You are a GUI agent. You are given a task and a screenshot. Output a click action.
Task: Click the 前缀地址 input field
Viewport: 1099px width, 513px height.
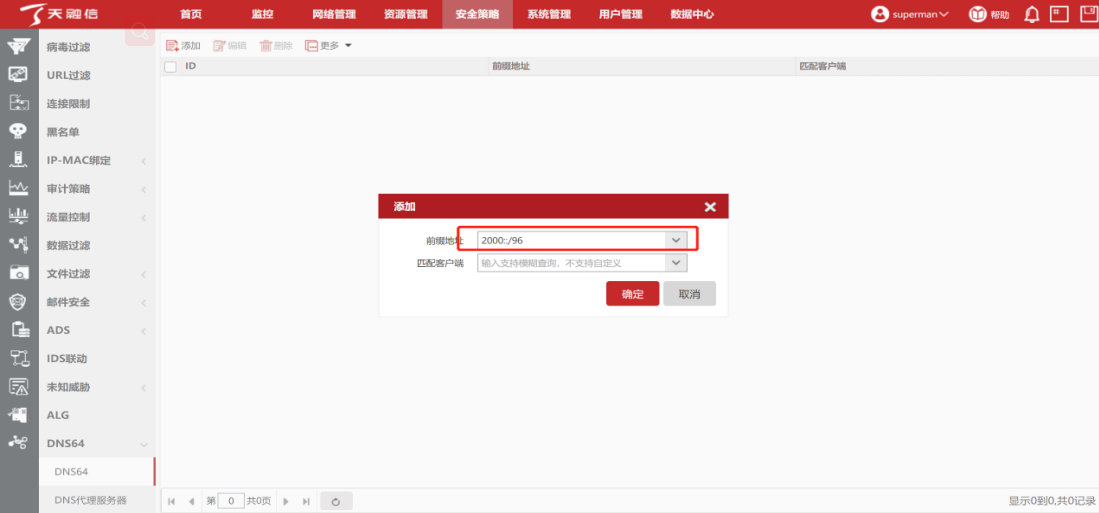click(571, 240)
